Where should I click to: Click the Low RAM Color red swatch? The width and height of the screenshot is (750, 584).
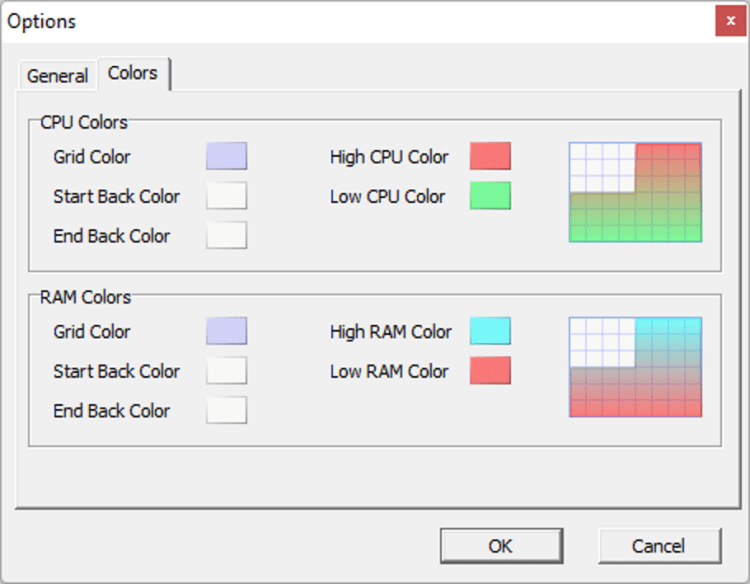point(490,371)
